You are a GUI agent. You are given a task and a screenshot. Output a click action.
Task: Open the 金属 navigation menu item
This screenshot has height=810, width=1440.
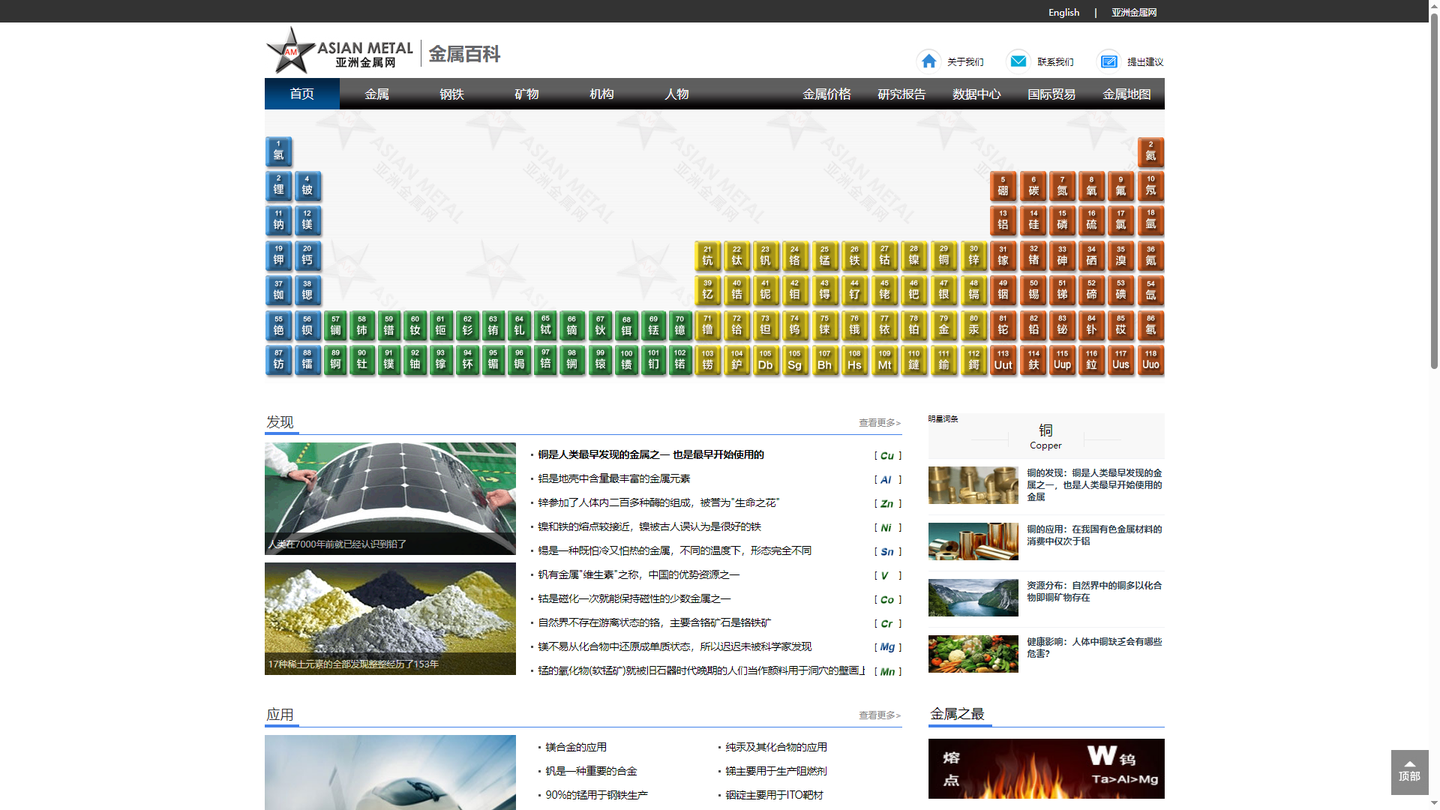point(377,94)
